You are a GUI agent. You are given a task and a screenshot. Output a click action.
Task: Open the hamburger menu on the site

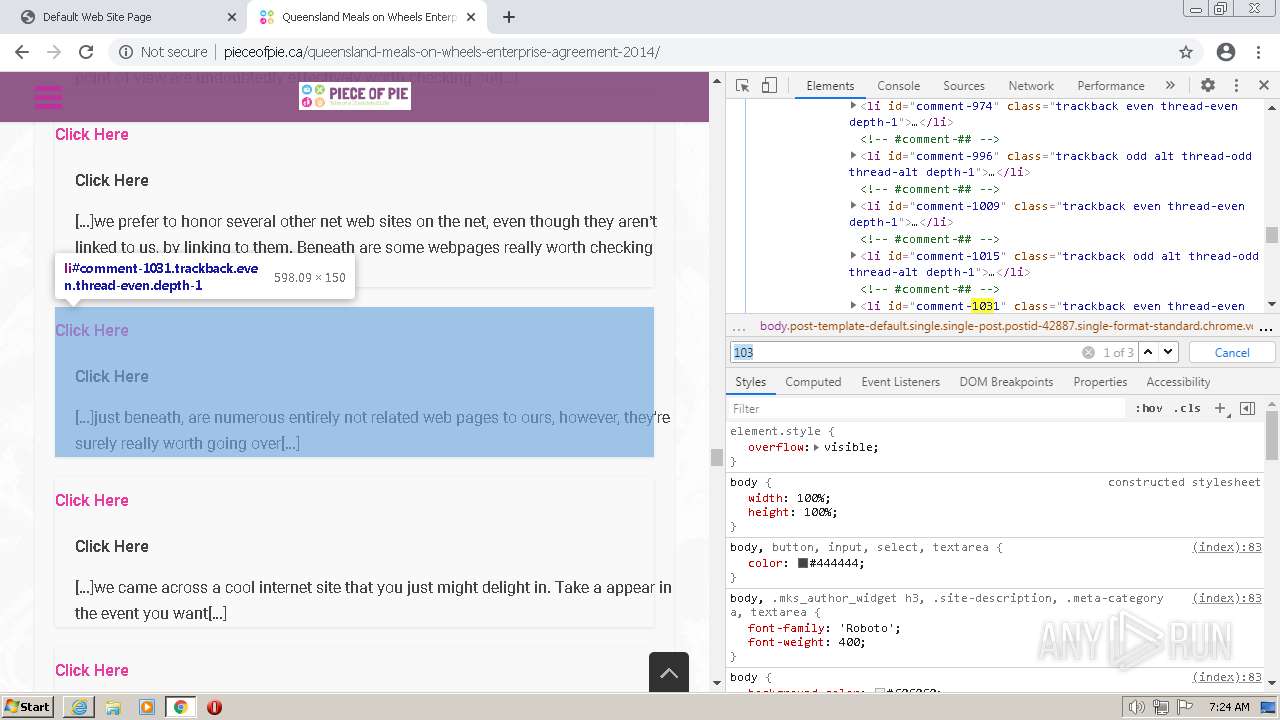click(48, 97)
